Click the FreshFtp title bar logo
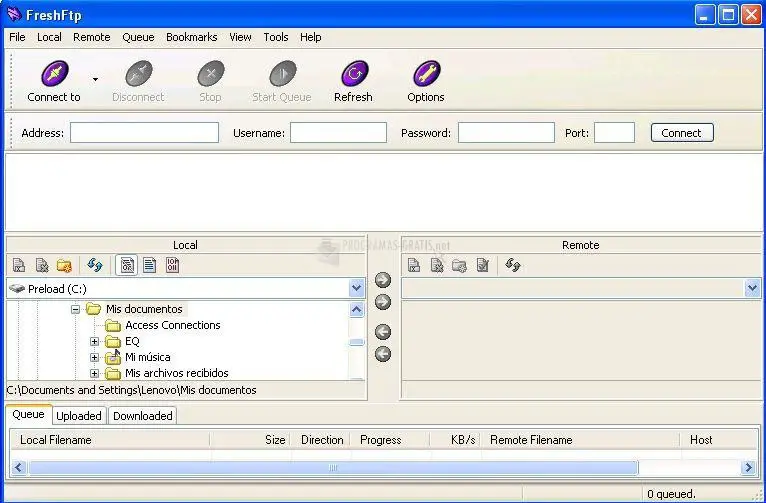Viewport: 766px width, 503px height. pos(14,14)
